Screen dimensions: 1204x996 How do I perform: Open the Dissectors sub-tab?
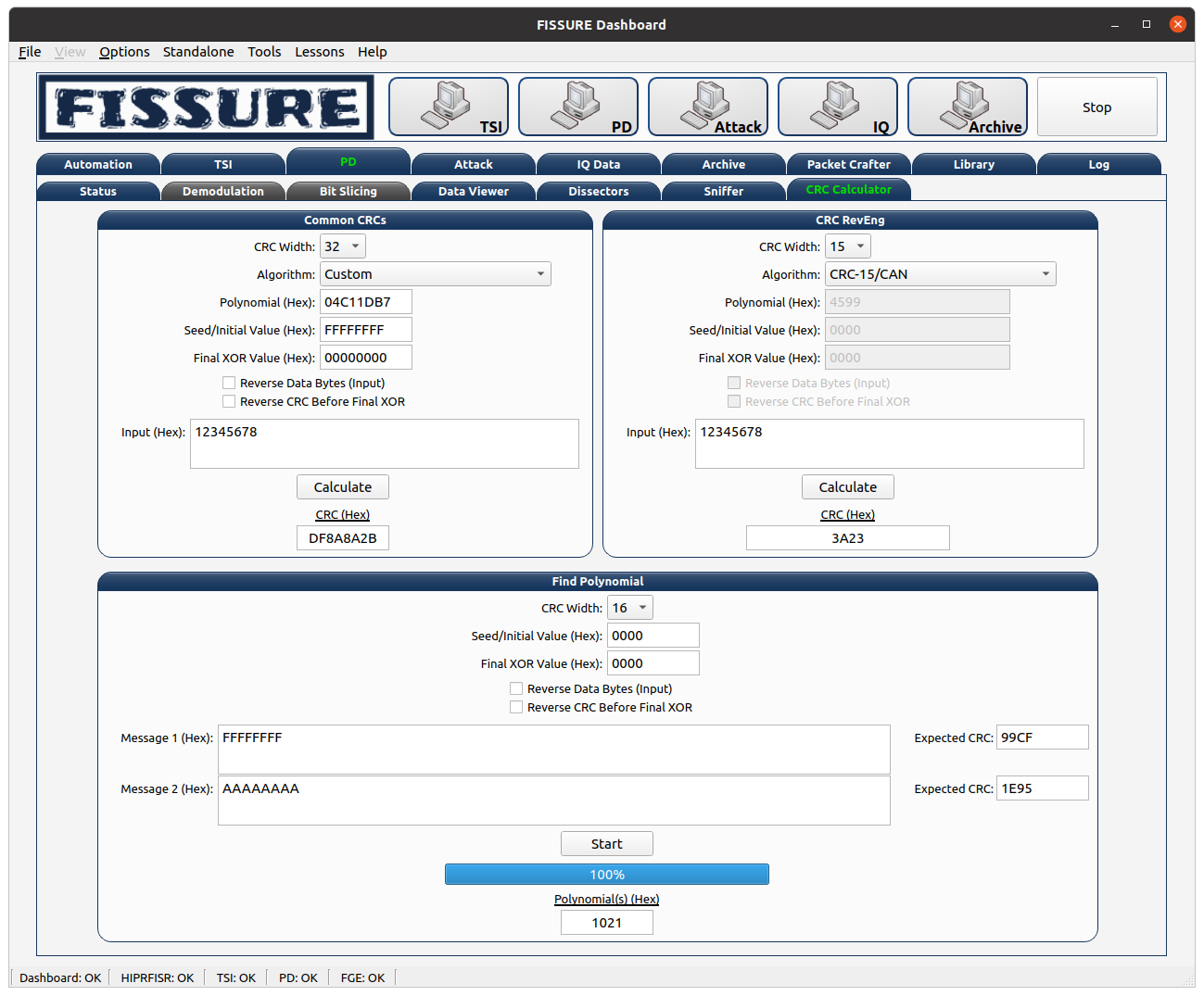pyautogui.click(x=599, y=191)
